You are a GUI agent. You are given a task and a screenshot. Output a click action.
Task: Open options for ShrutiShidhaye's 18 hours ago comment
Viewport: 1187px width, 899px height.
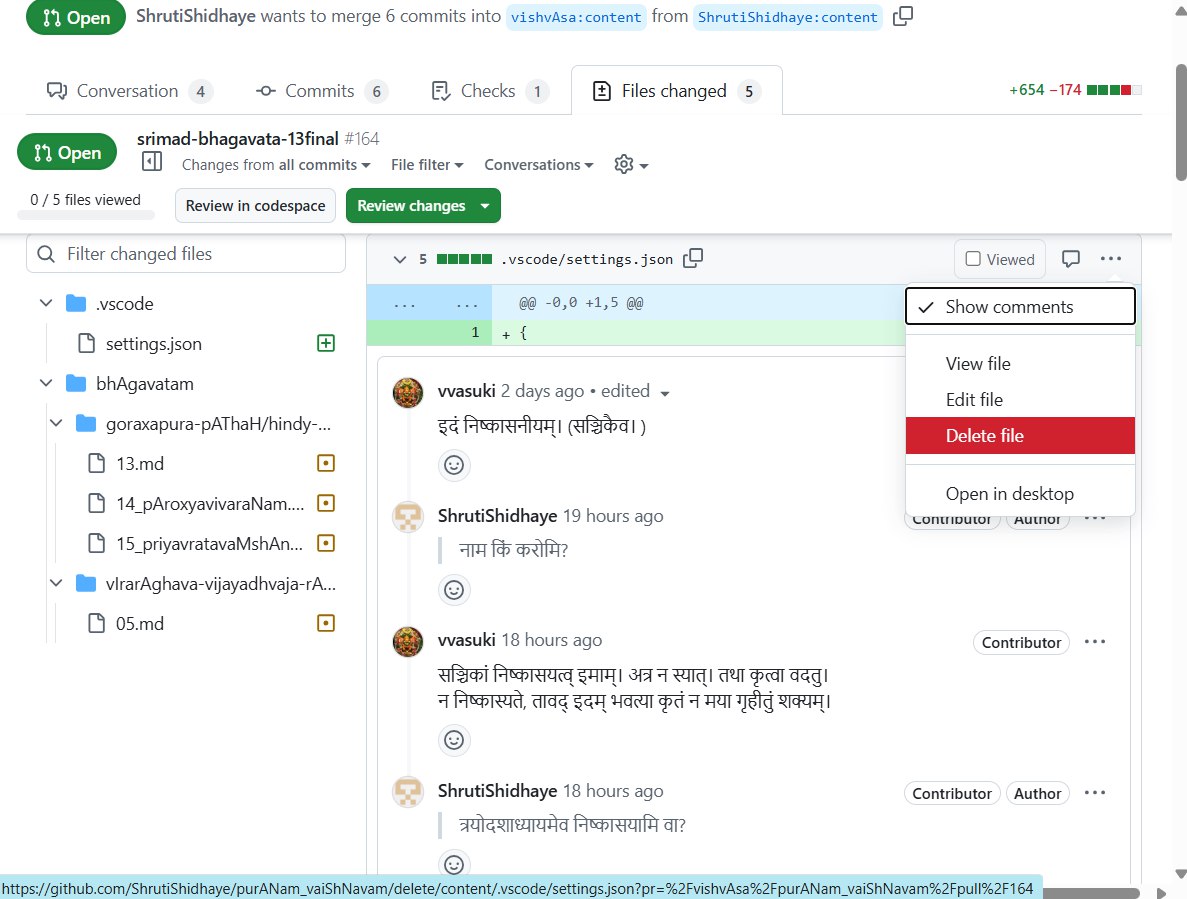pos(1095,792)
